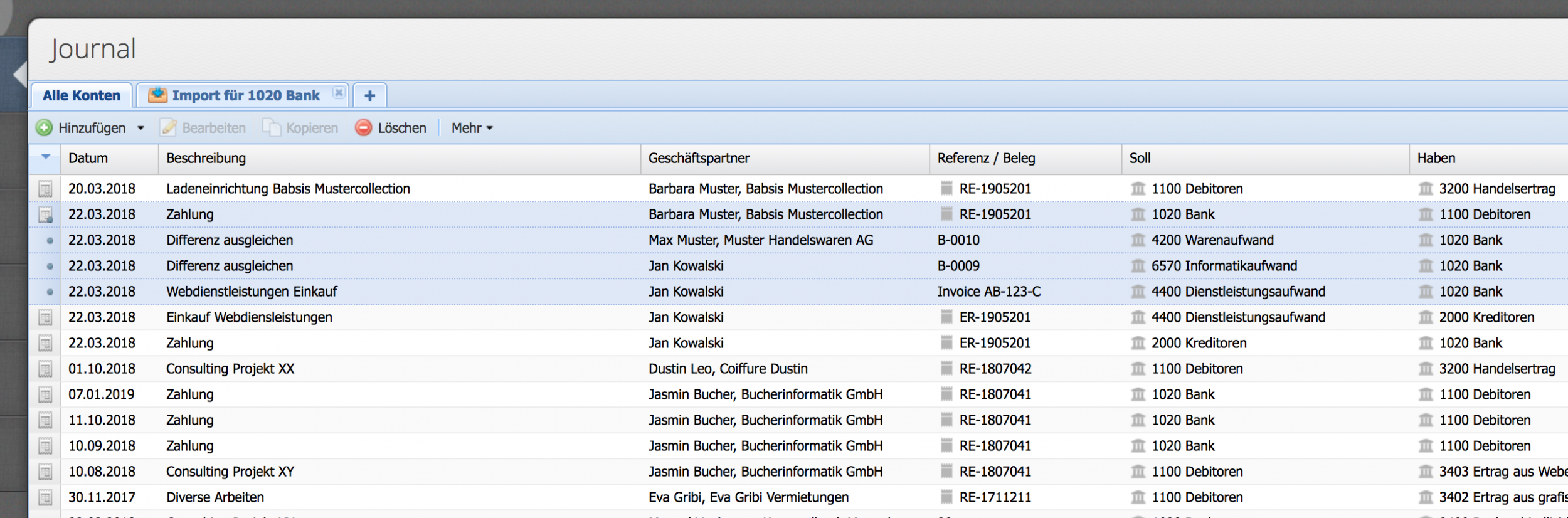
Task: Click document icon of Ladeneinrichtung row
Action: coord(45,189)
